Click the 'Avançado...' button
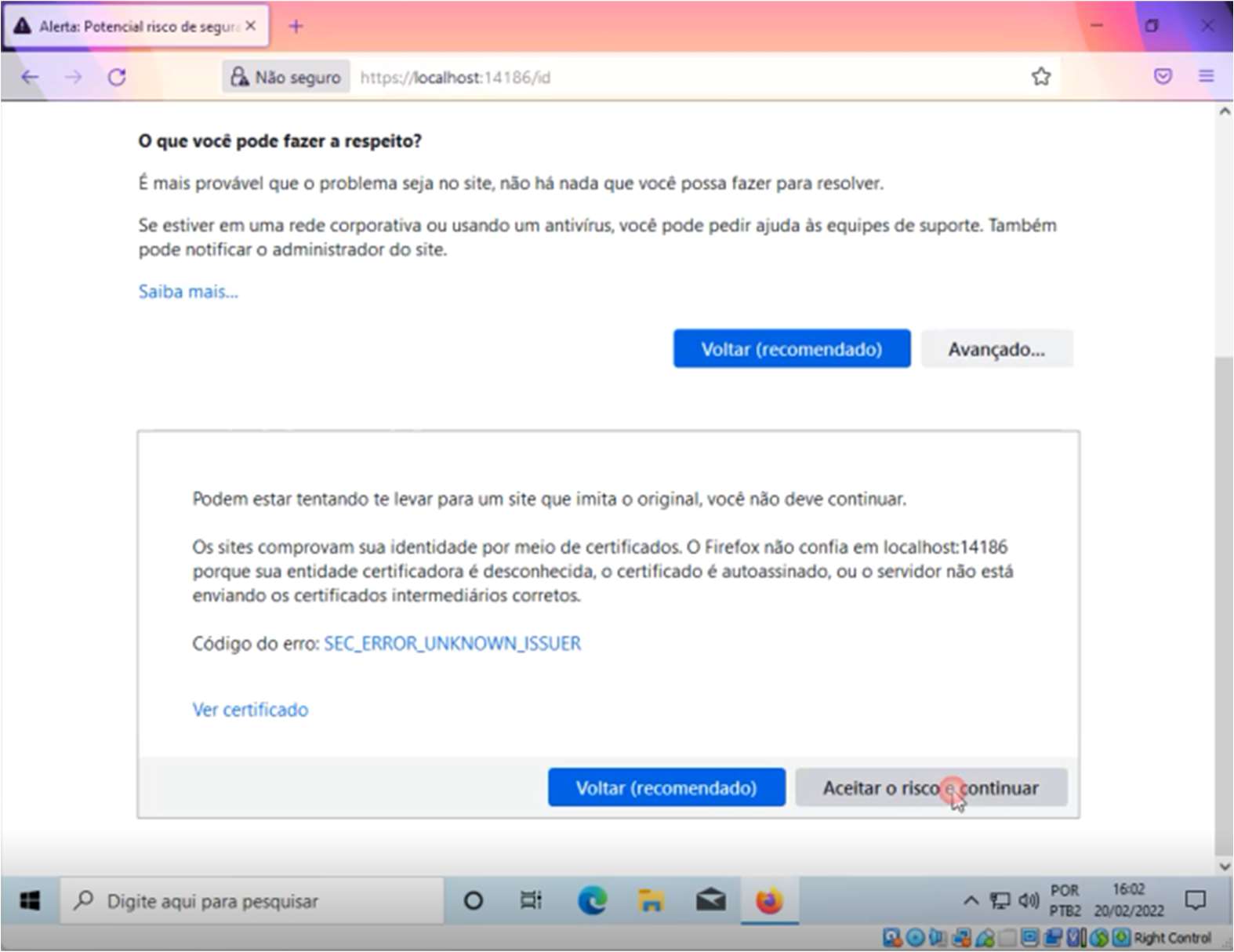The width and height of the screenshot is (1234, 952). [x=996, y=349]
